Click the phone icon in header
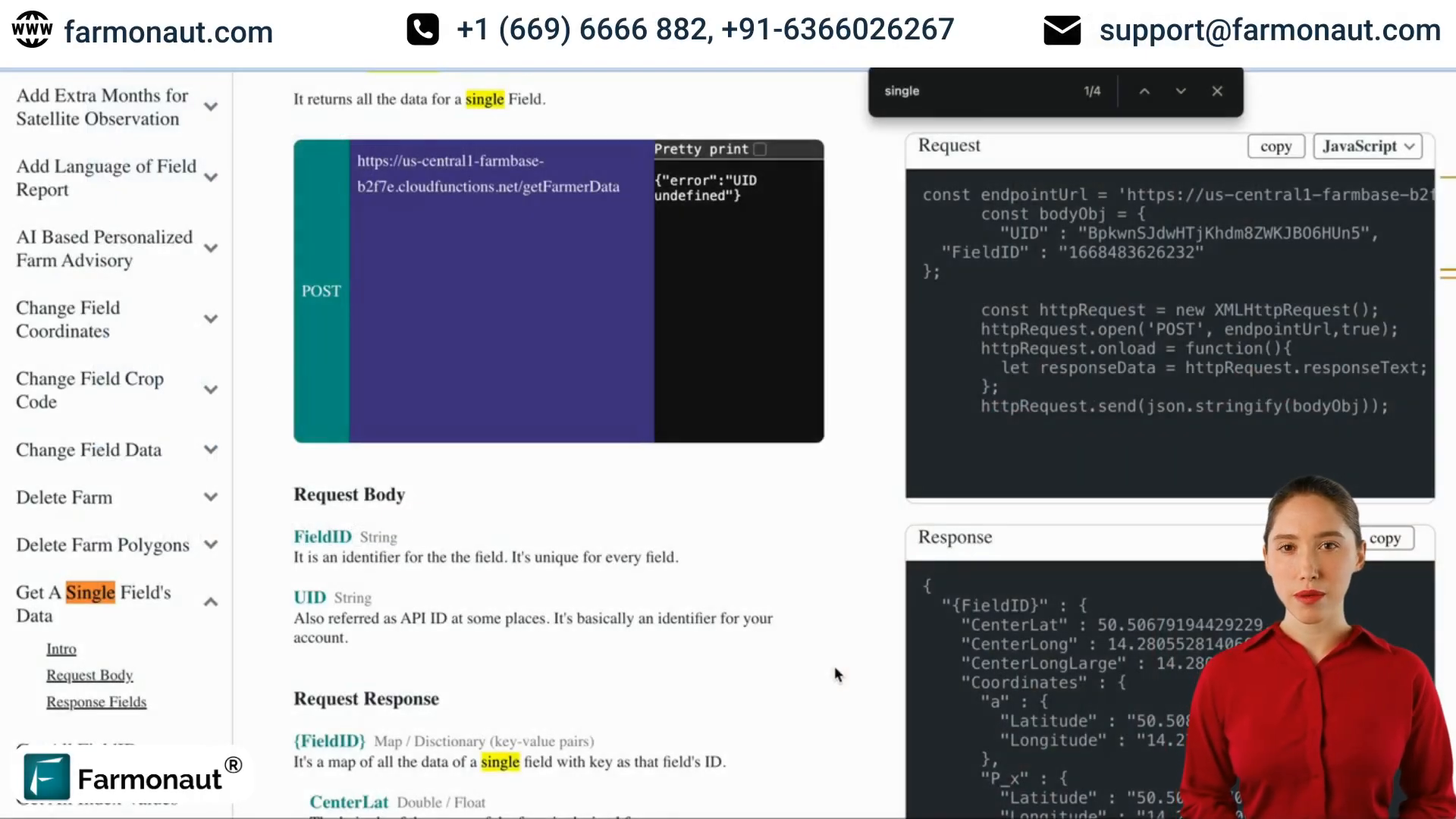This screenshot has width=1456, height=819. [422, 30]
